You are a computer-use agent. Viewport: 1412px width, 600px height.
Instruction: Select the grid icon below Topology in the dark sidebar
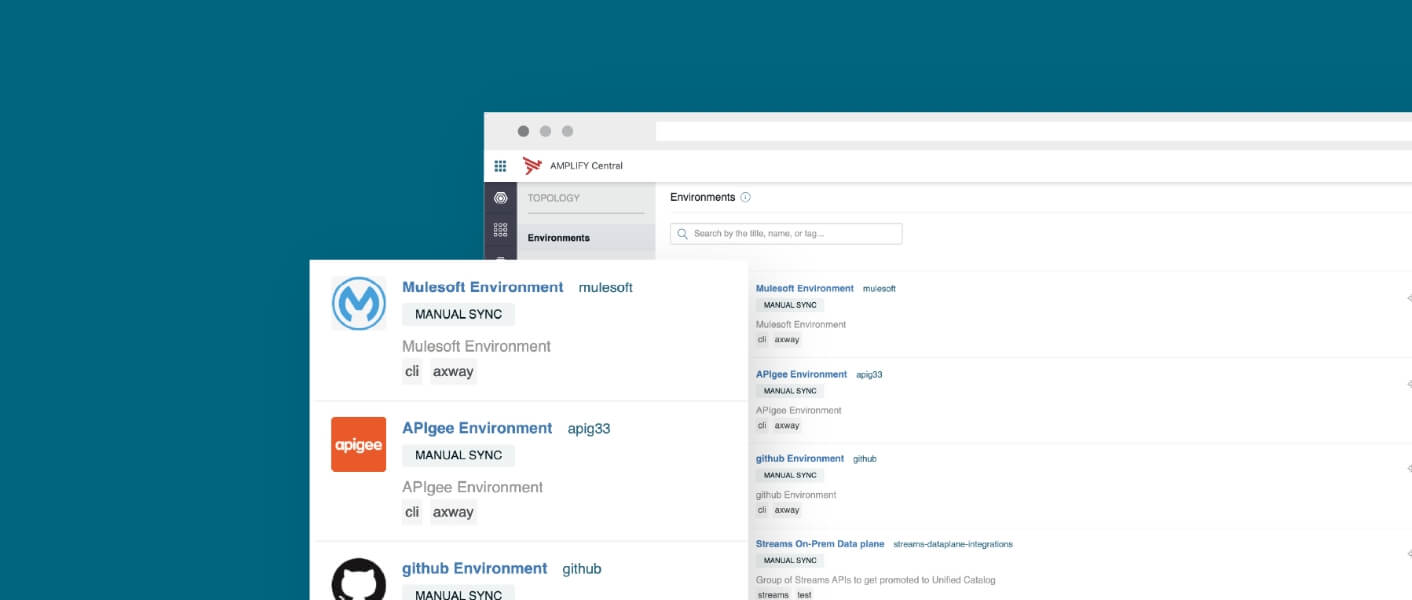500,230
